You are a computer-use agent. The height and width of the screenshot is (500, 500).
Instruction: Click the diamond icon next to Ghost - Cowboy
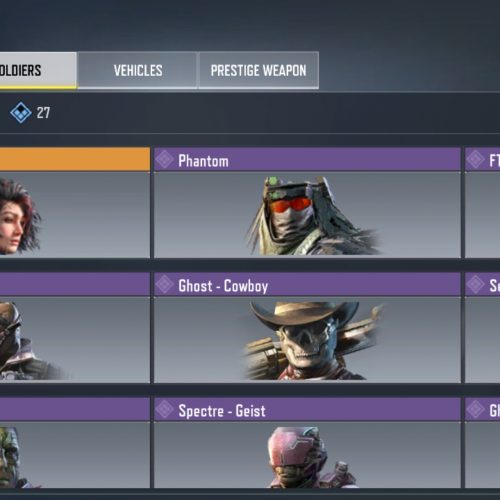coord(165,284)
